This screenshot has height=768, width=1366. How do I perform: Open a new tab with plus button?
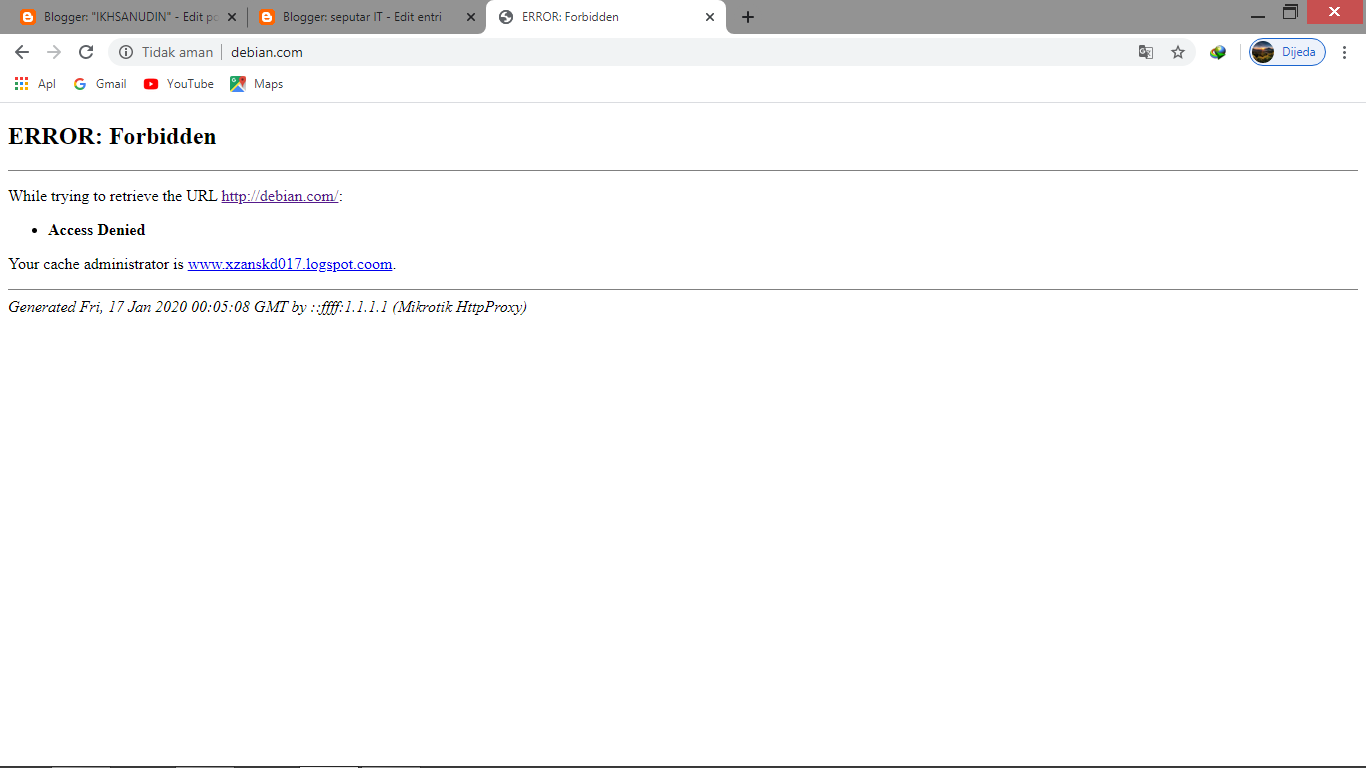[748, 17]
